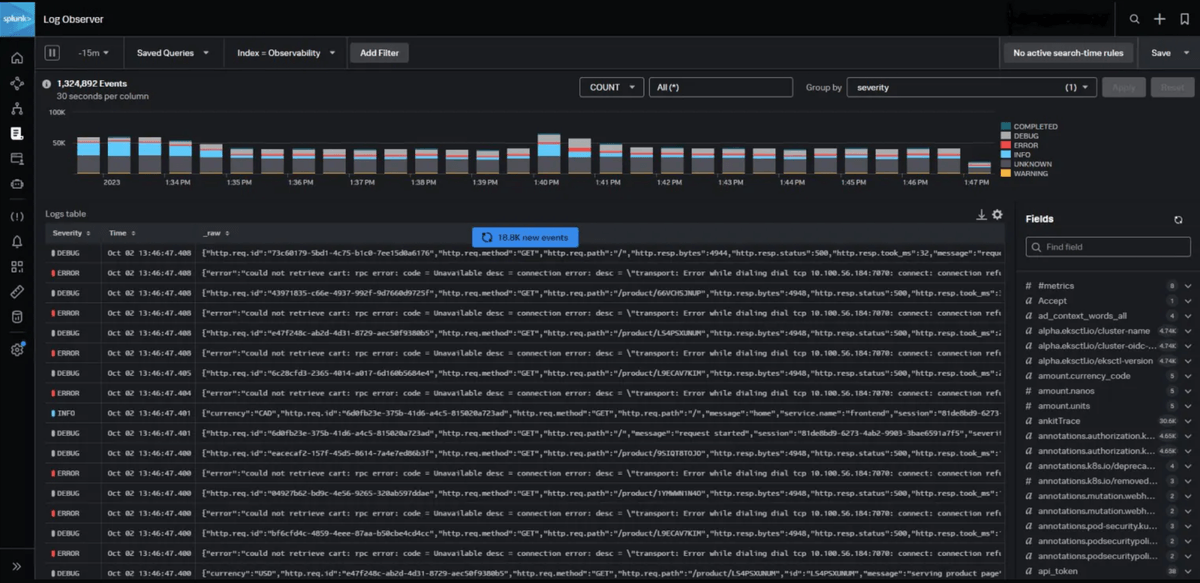Open the Alerts exclamation sidebar icon
The width and height of the screenshot is (1200, 583).
pos(17,216)
